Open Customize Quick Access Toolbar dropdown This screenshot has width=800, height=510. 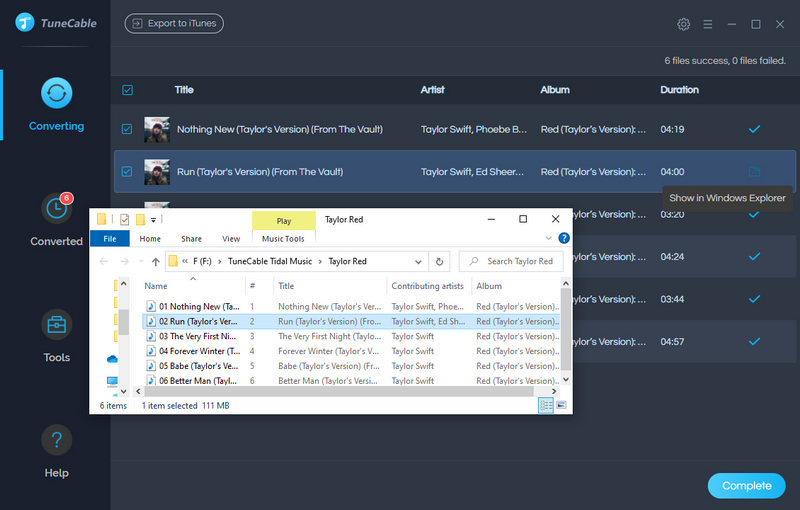[153, 220]
